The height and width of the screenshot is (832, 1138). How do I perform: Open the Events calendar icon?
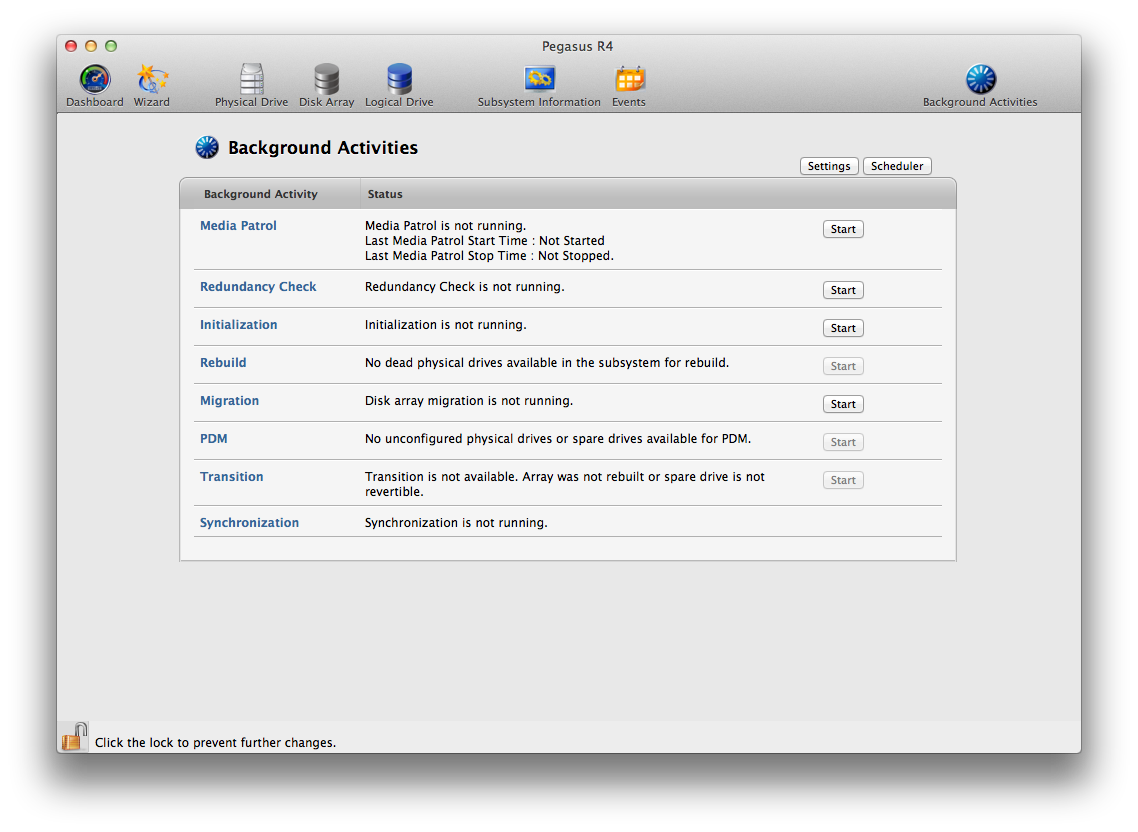pyautogui.click(x=629, y=80)
